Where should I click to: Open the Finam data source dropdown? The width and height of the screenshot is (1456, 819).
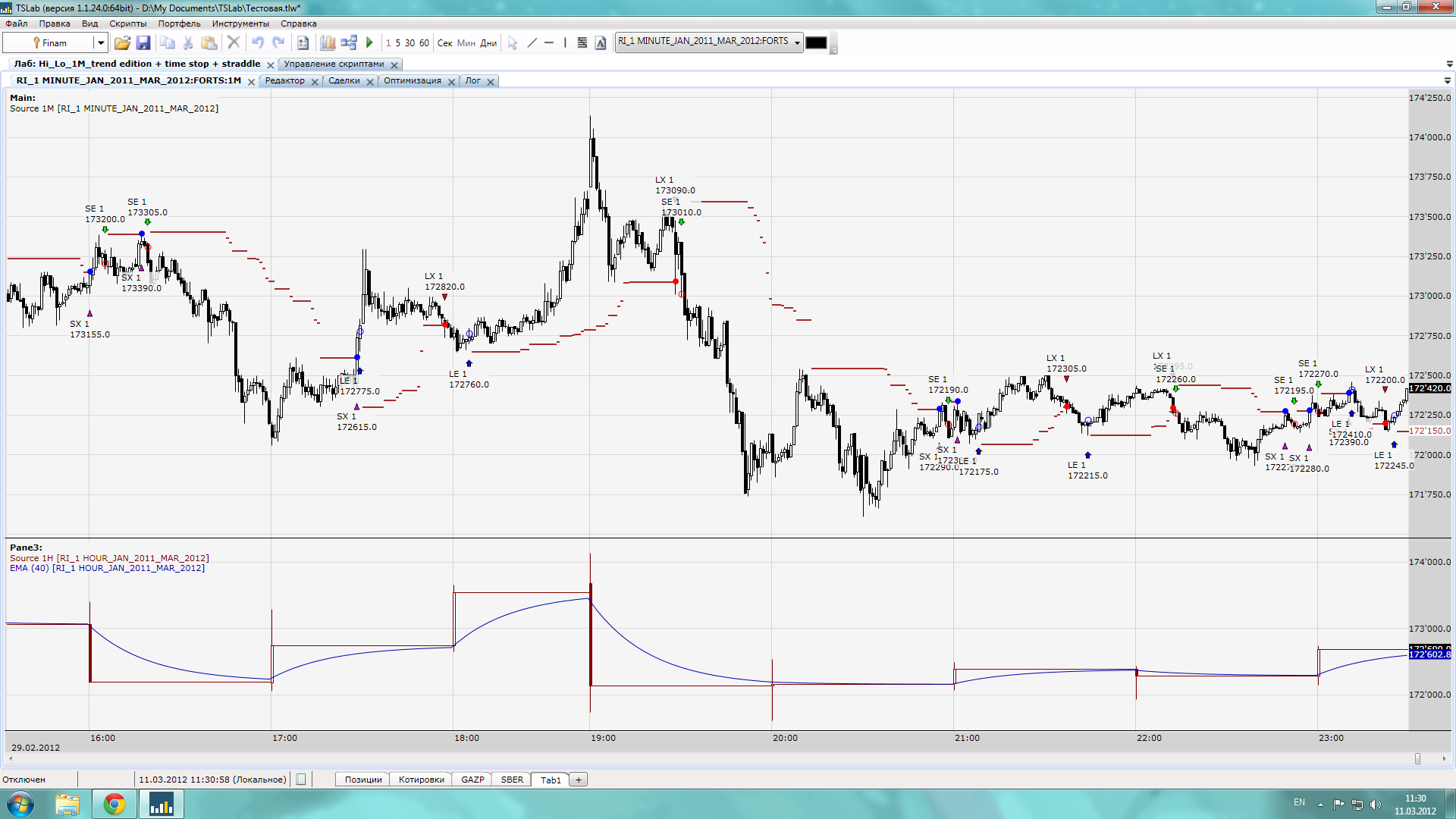pyautogui.click(x=100, y=43)
